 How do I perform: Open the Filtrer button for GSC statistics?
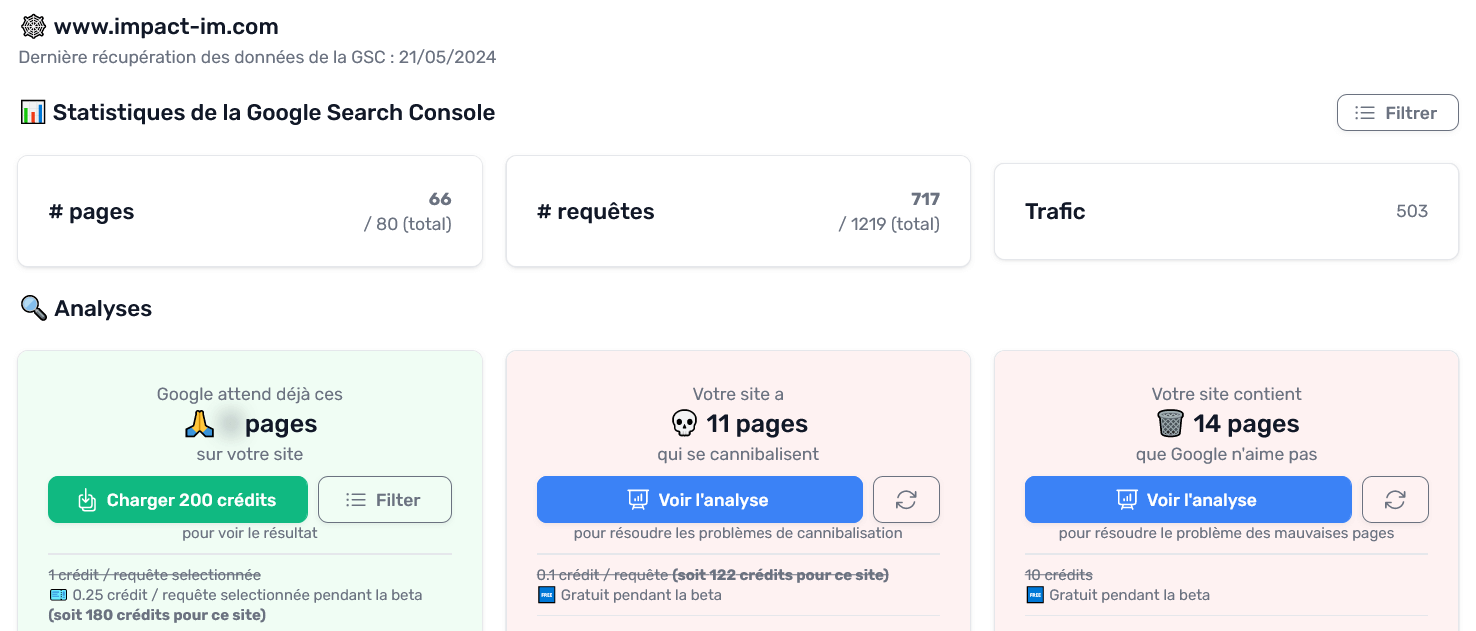1397,113
